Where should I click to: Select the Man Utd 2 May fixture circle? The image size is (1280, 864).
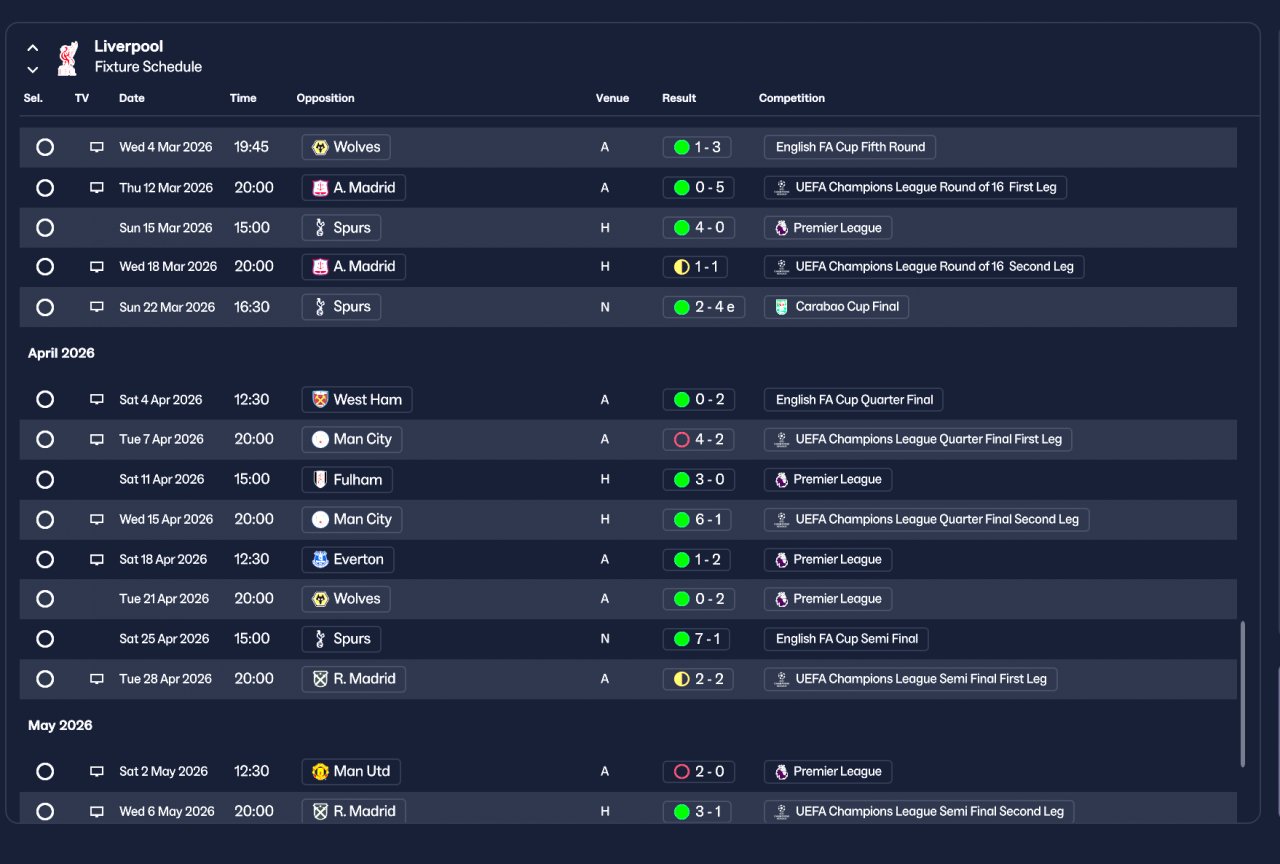(x=45, y=771)
